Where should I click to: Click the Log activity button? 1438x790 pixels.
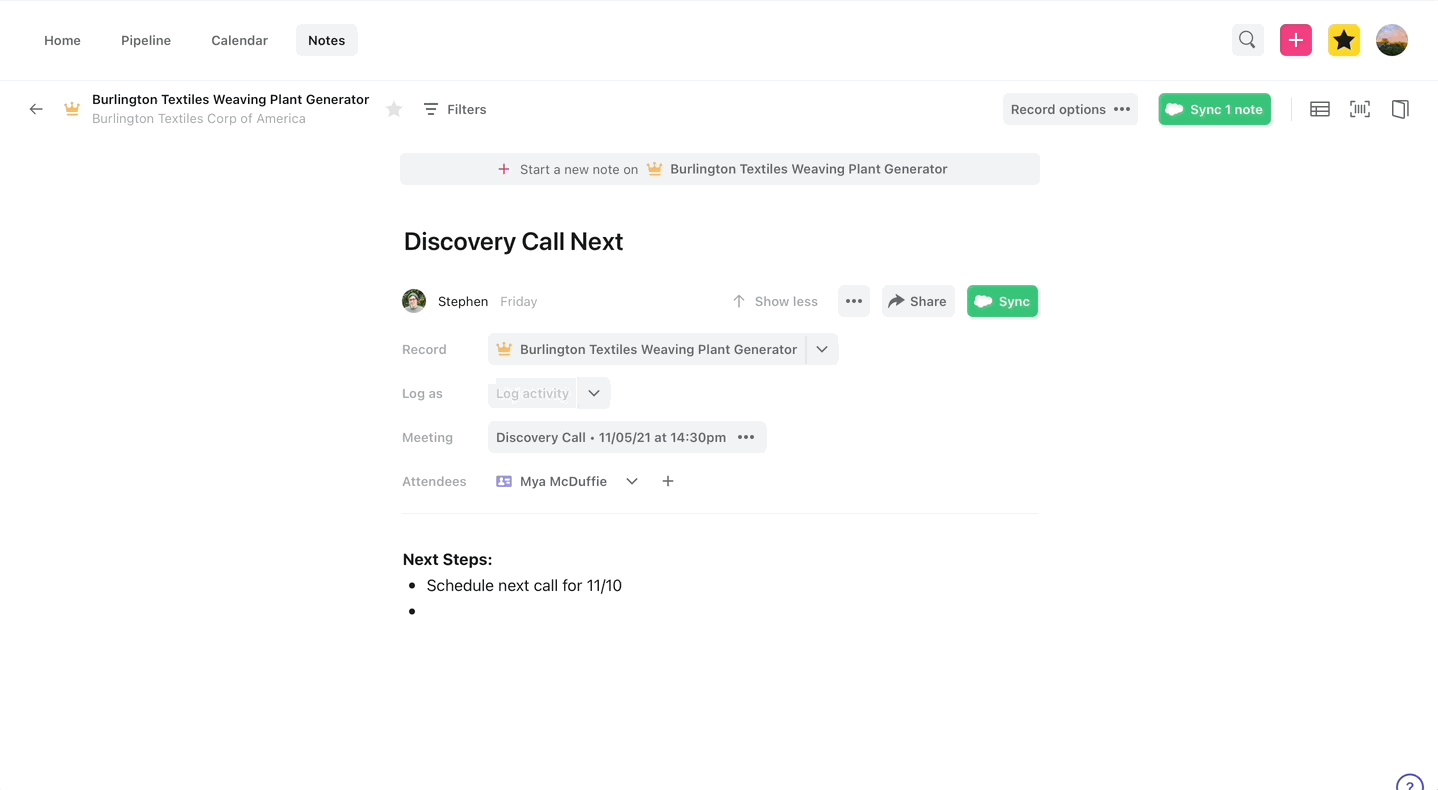coord(532,393)
